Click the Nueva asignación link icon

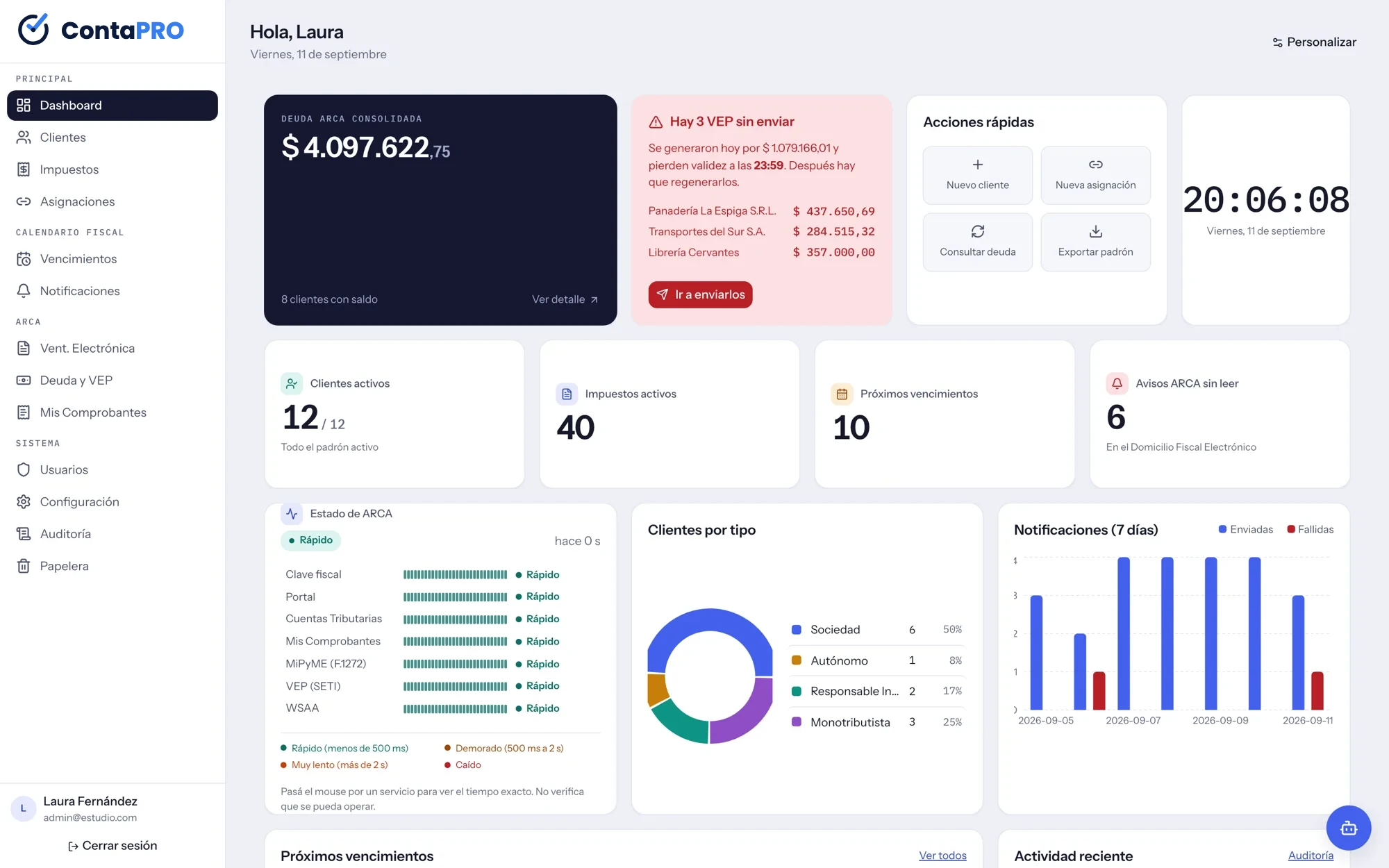click(x=1095, y=165)
